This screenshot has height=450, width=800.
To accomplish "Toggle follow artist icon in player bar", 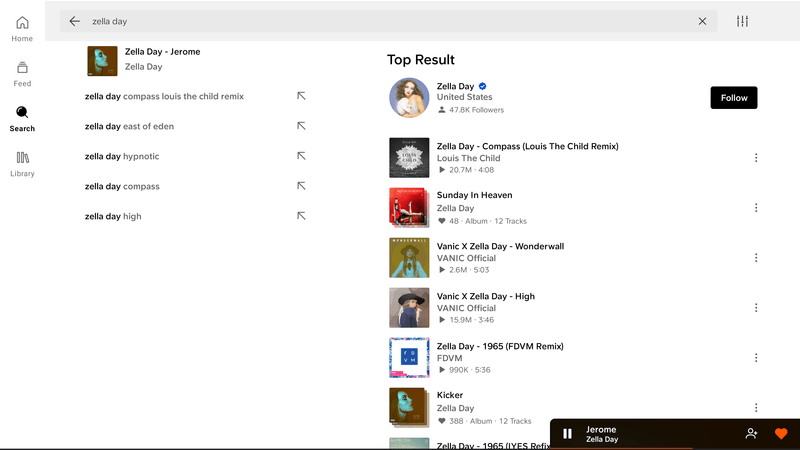I will 751,434.
